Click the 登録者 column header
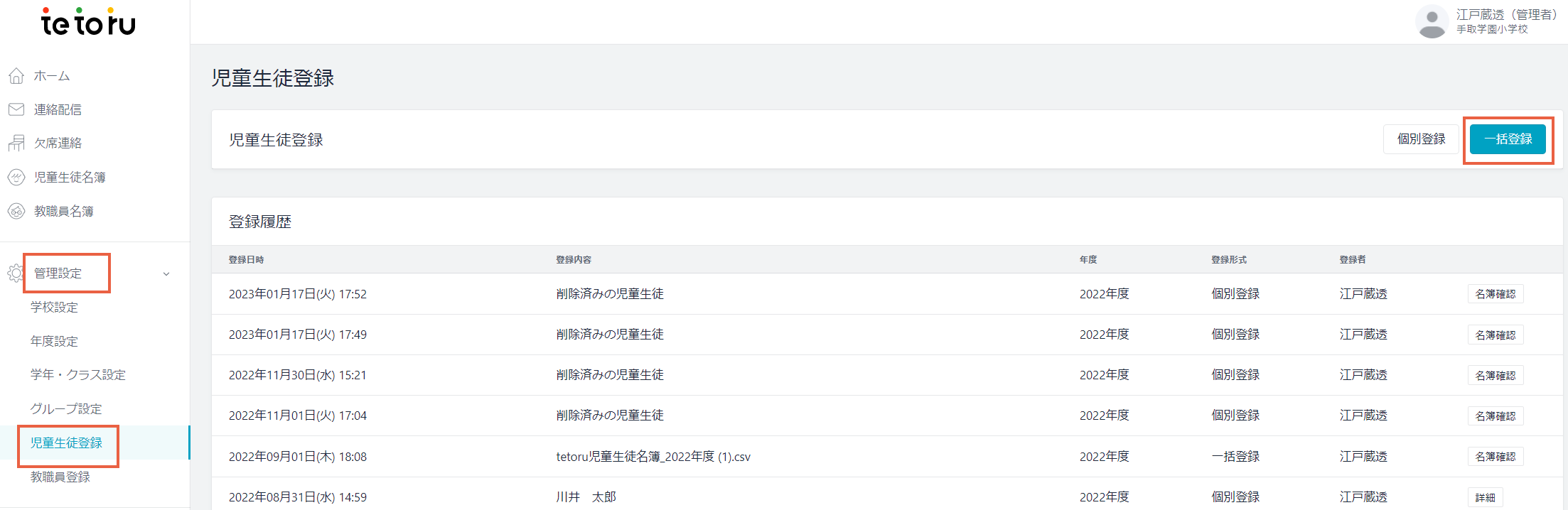Viewport: 1568px width, 510px height. pos(1353,259)
